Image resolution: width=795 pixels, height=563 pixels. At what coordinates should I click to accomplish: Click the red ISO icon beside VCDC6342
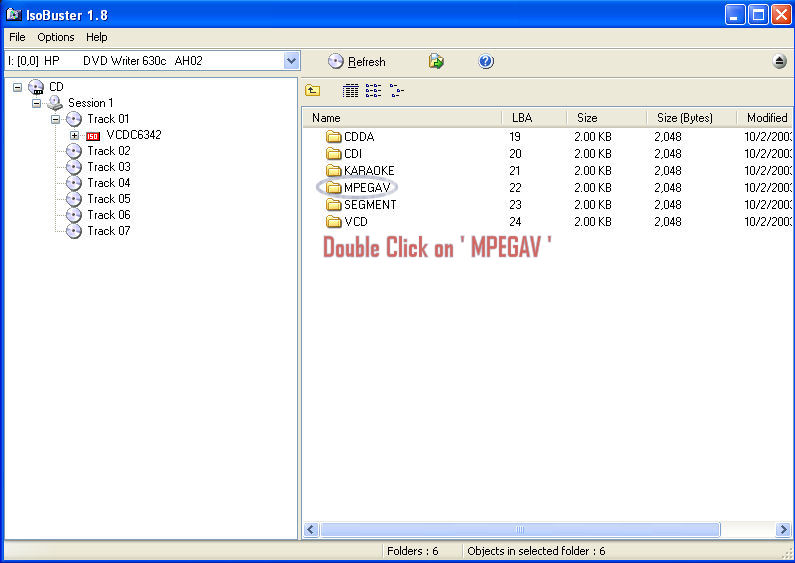[93, 136]
